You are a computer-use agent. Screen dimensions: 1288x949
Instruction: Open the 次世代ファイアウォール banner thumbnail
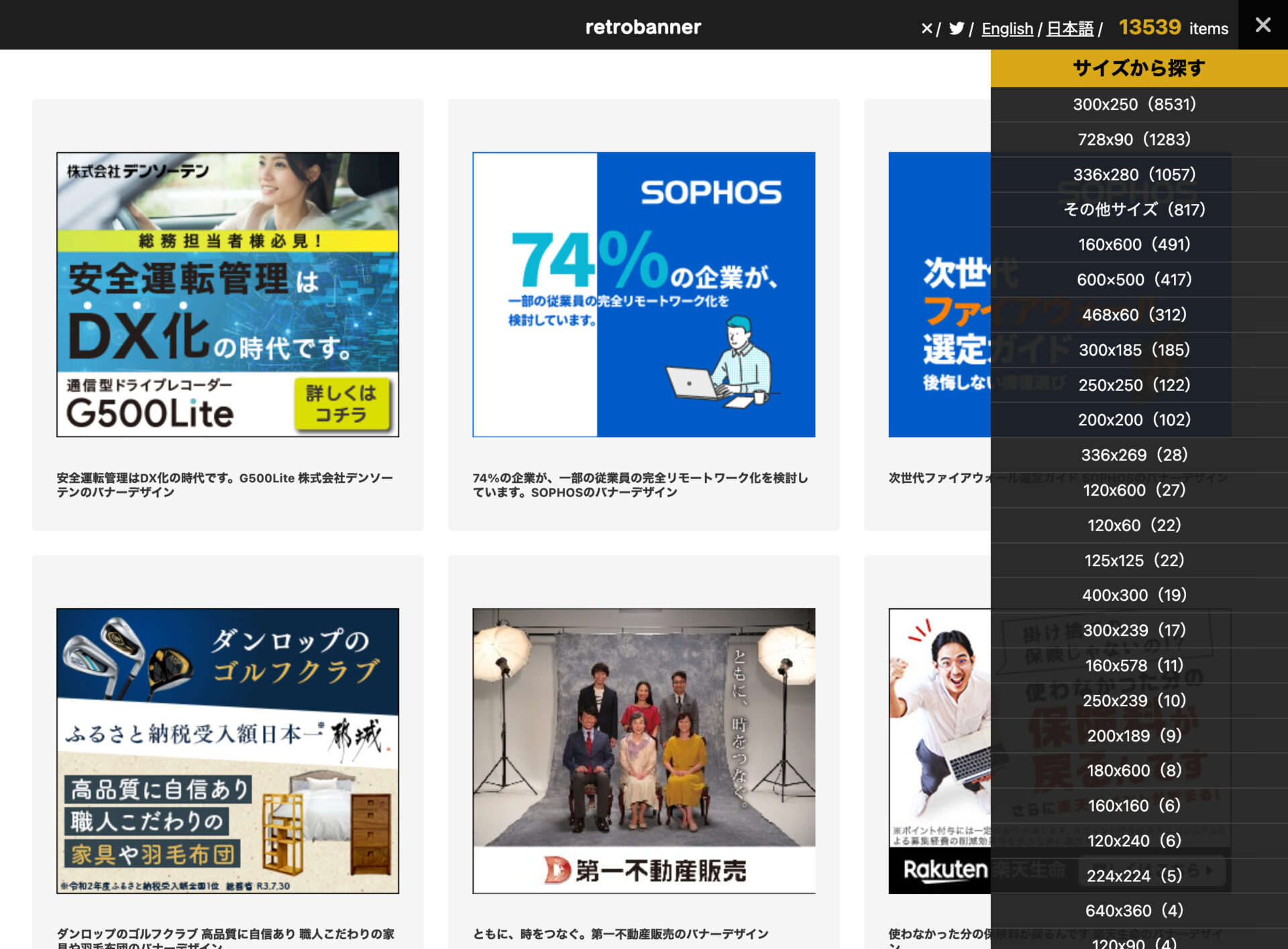(x=939, y=294)
